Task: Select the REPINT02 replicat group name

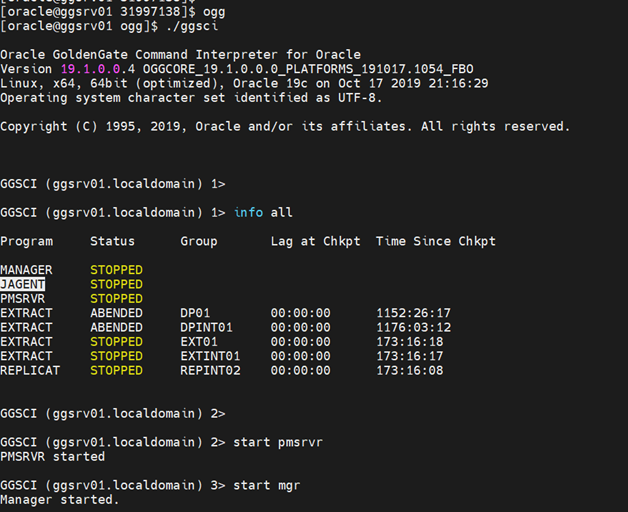Action: (210, 370)
